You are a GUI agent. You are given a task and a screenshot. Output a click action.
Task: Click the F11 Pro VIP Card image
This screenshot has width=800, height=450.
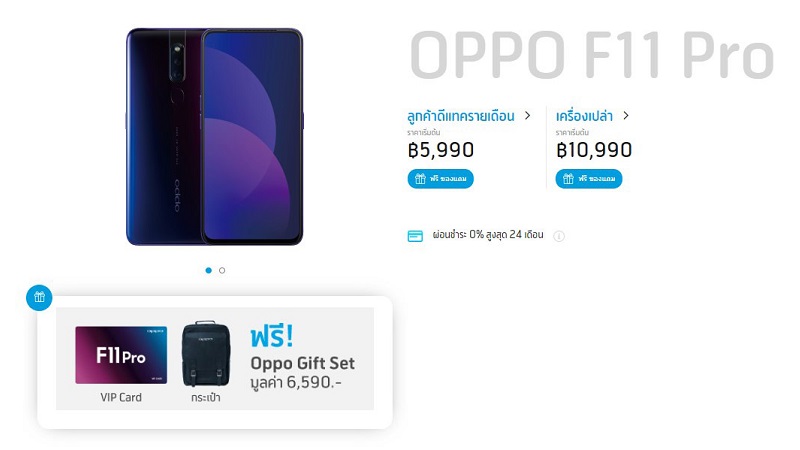pos(121,355)
